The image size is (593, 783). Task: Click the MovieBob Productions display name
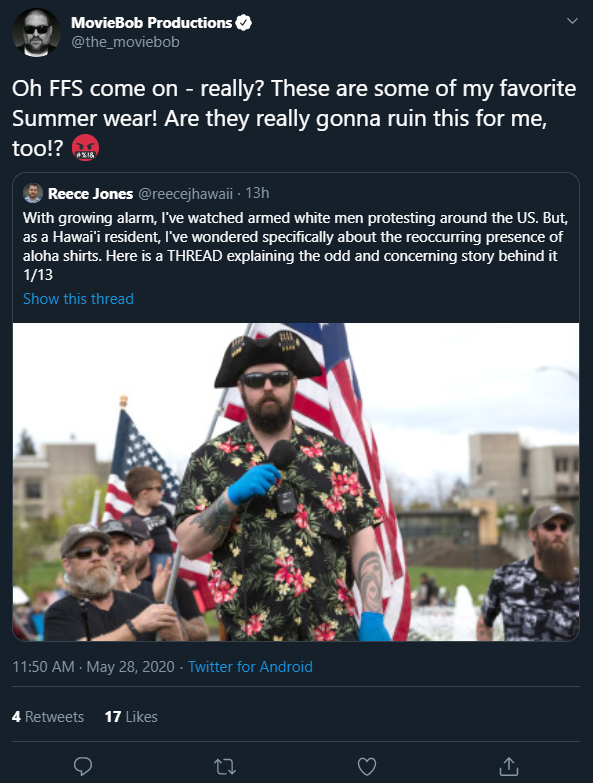tap(152, 23)
